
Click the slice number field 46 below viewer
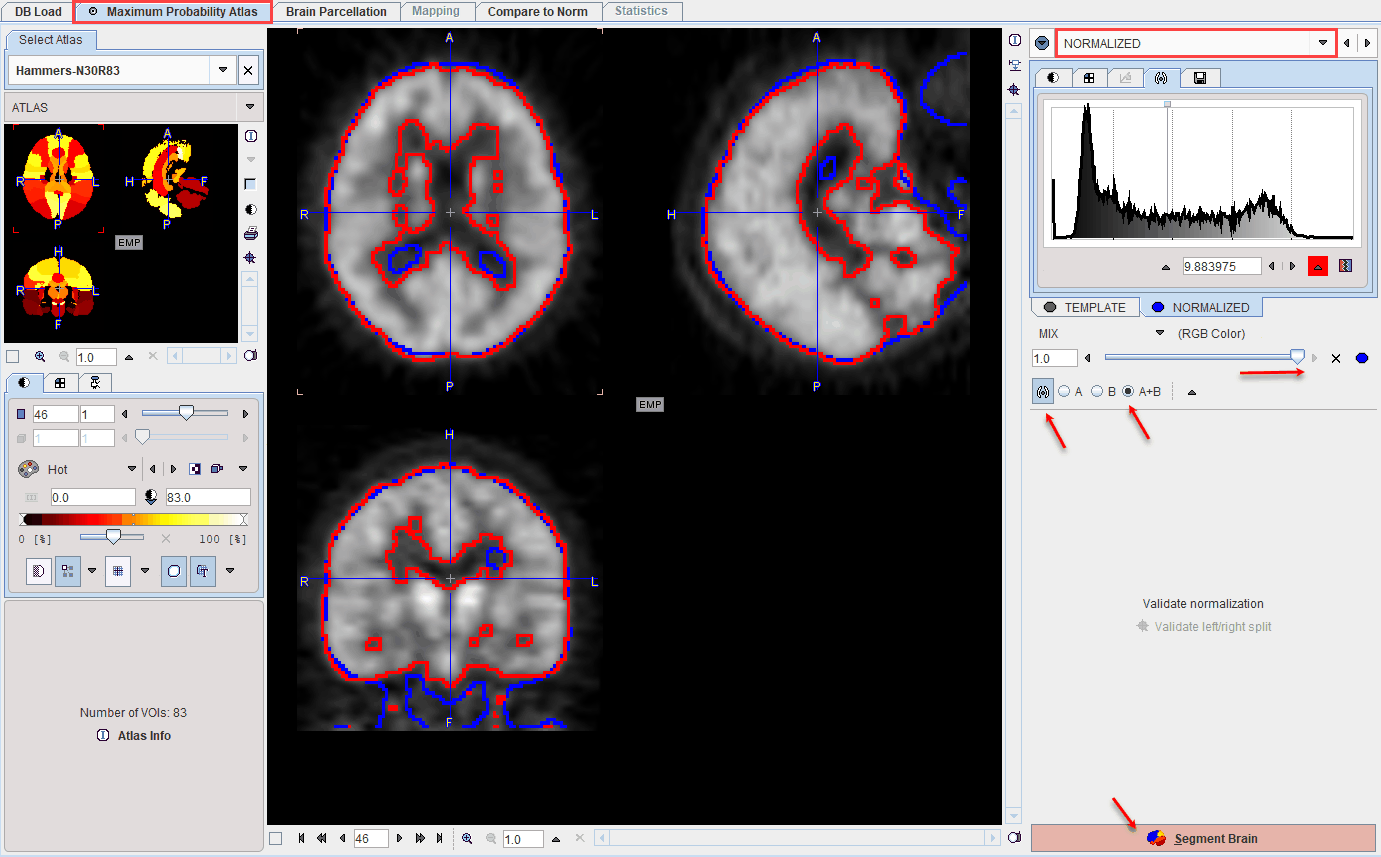(x=371, y=838)
